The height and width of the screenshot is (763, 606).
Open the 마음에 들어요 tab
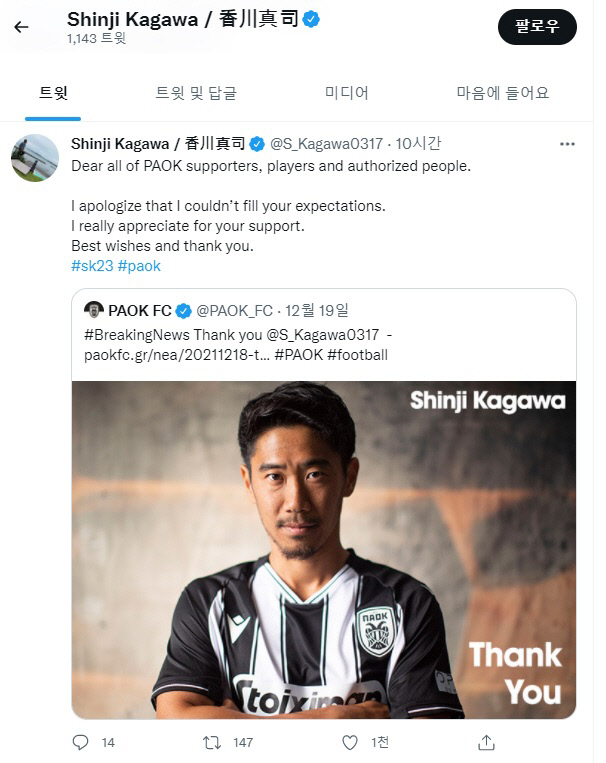(503, 93)
